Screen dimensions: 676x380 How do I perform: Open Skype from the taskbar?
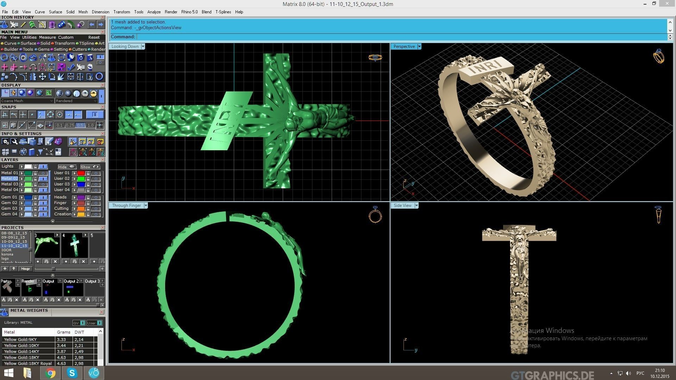pyautogui.click(x=72, y=373)
